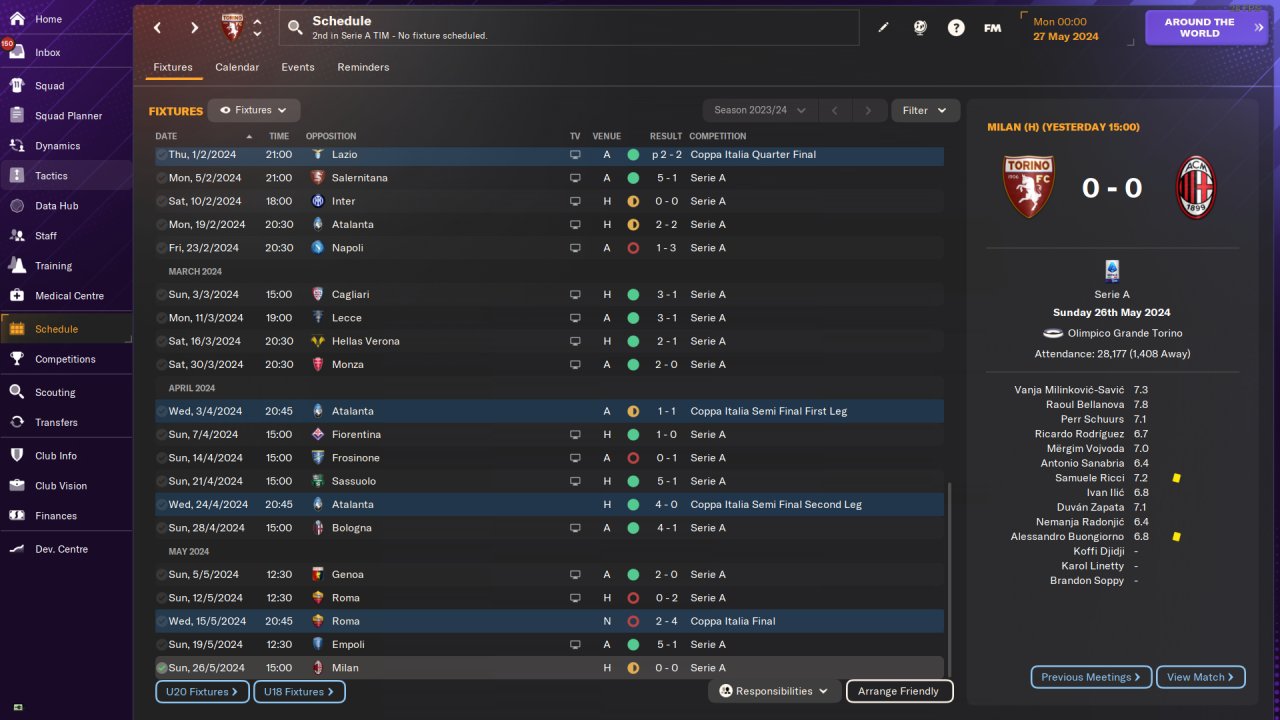Toggle the tick on the Salernitana fixture row

click(161, 178)
